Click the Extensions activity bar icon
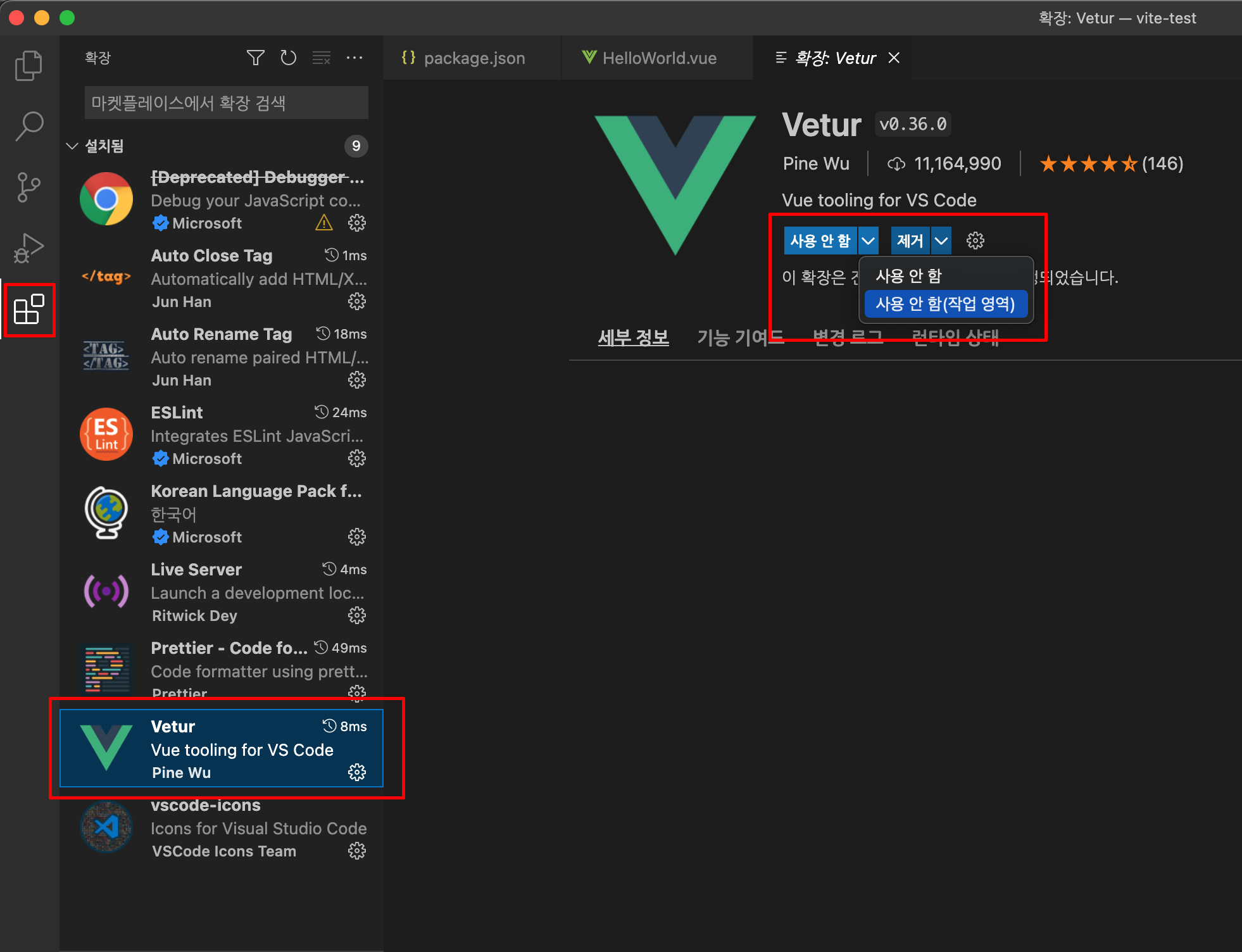Image resolution: width=1242 pixels, height=952 pixels. point(28,310)
